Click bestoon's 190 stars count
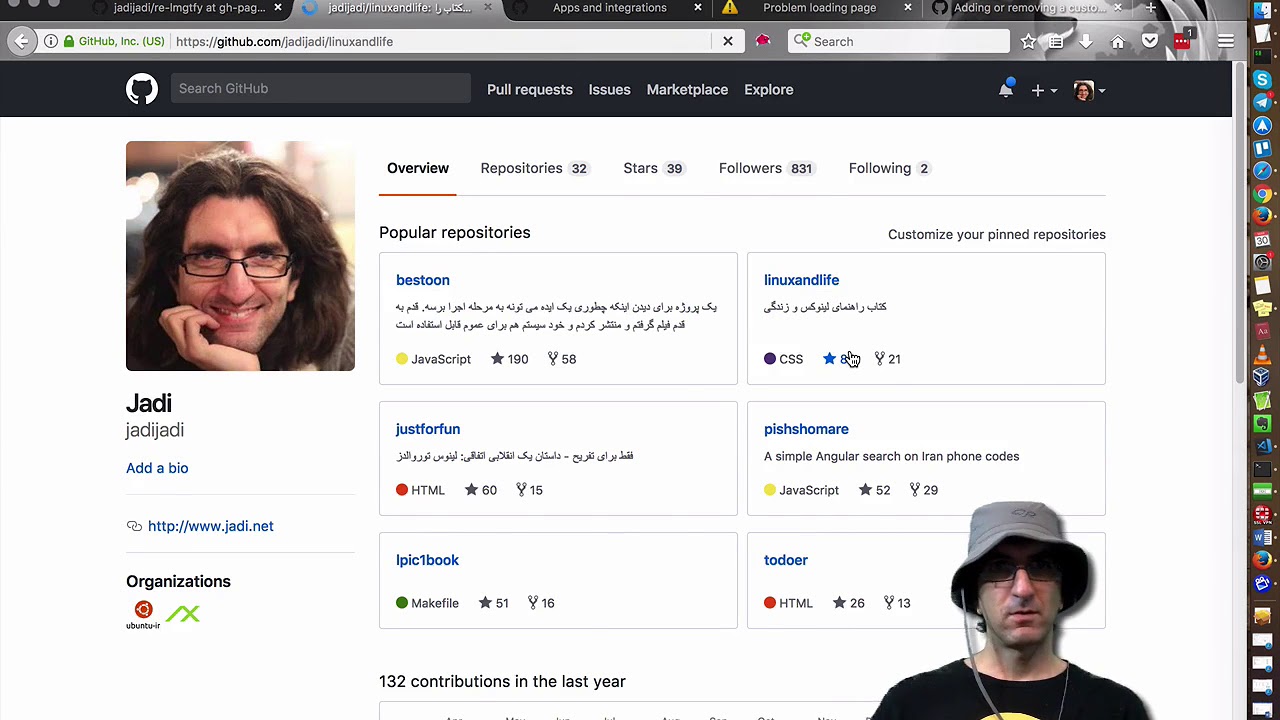1280x720 pixels. coord(509,359)
